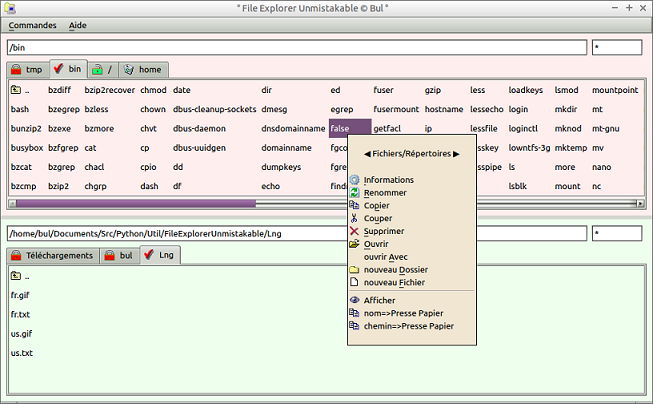Click right arrow beside Fichiers/Répertoires

[456, 154]
